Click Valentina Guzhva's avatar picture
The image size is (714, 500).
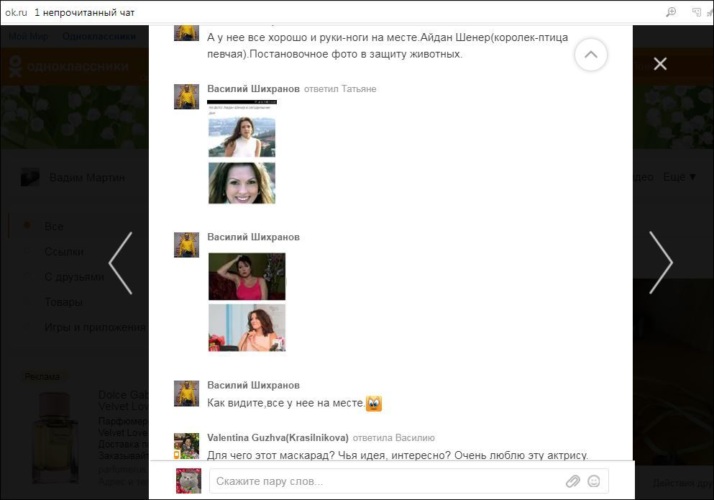pos(187,445)
